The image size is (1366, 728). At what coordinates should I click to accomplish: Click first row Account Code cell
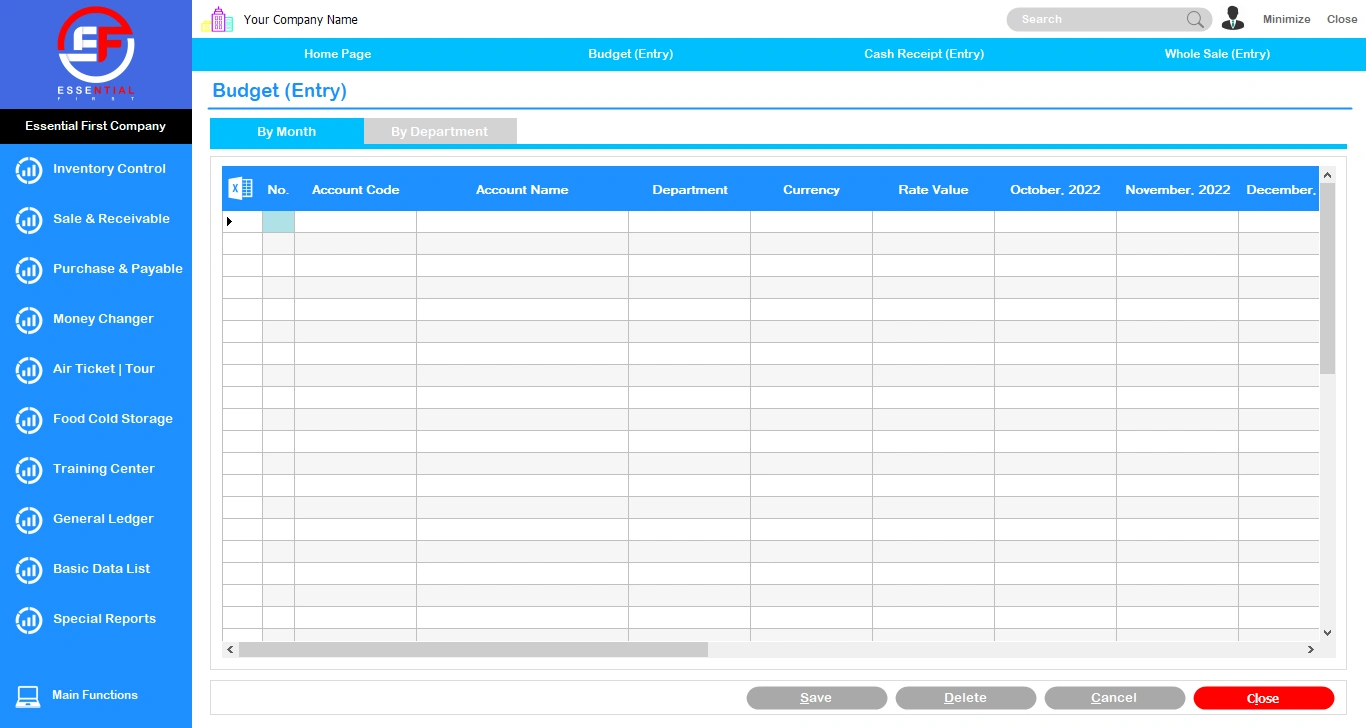[x=355, y=222]
